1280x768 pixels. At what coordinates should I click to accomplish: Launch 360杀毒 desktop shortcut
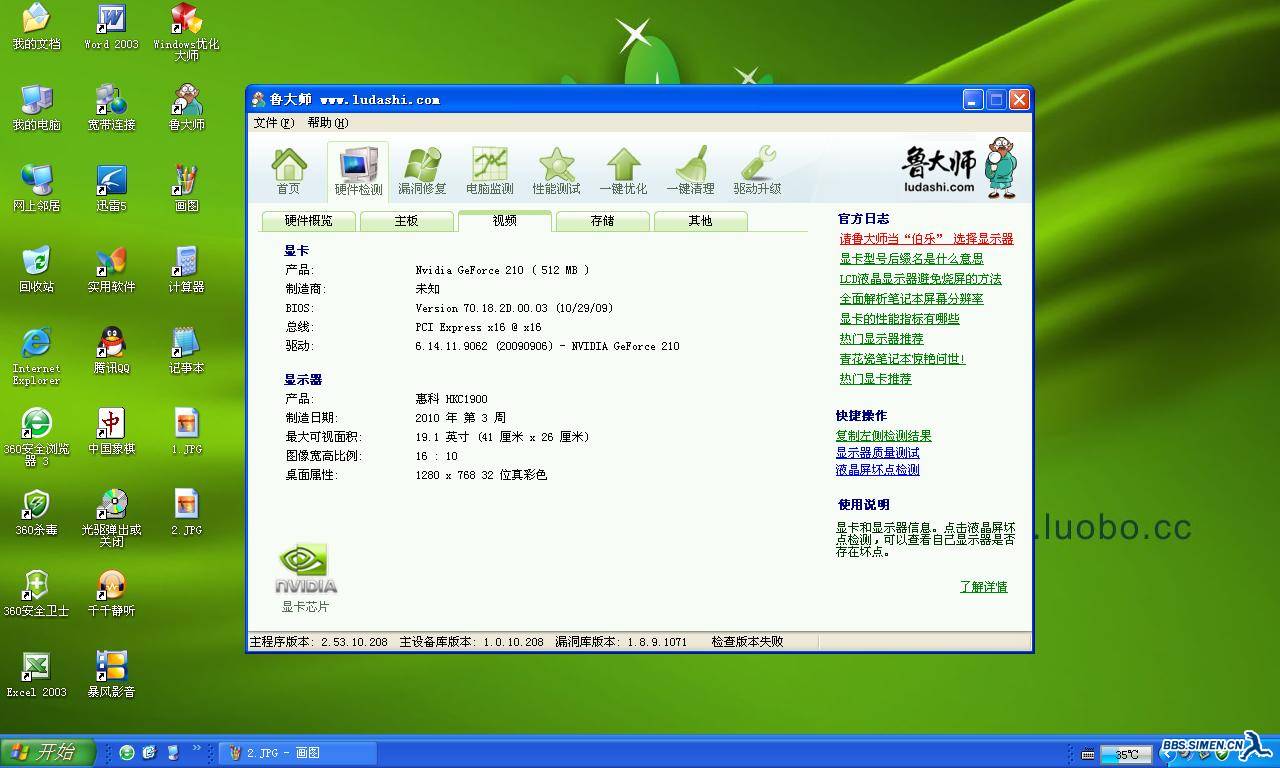[36, 513]
